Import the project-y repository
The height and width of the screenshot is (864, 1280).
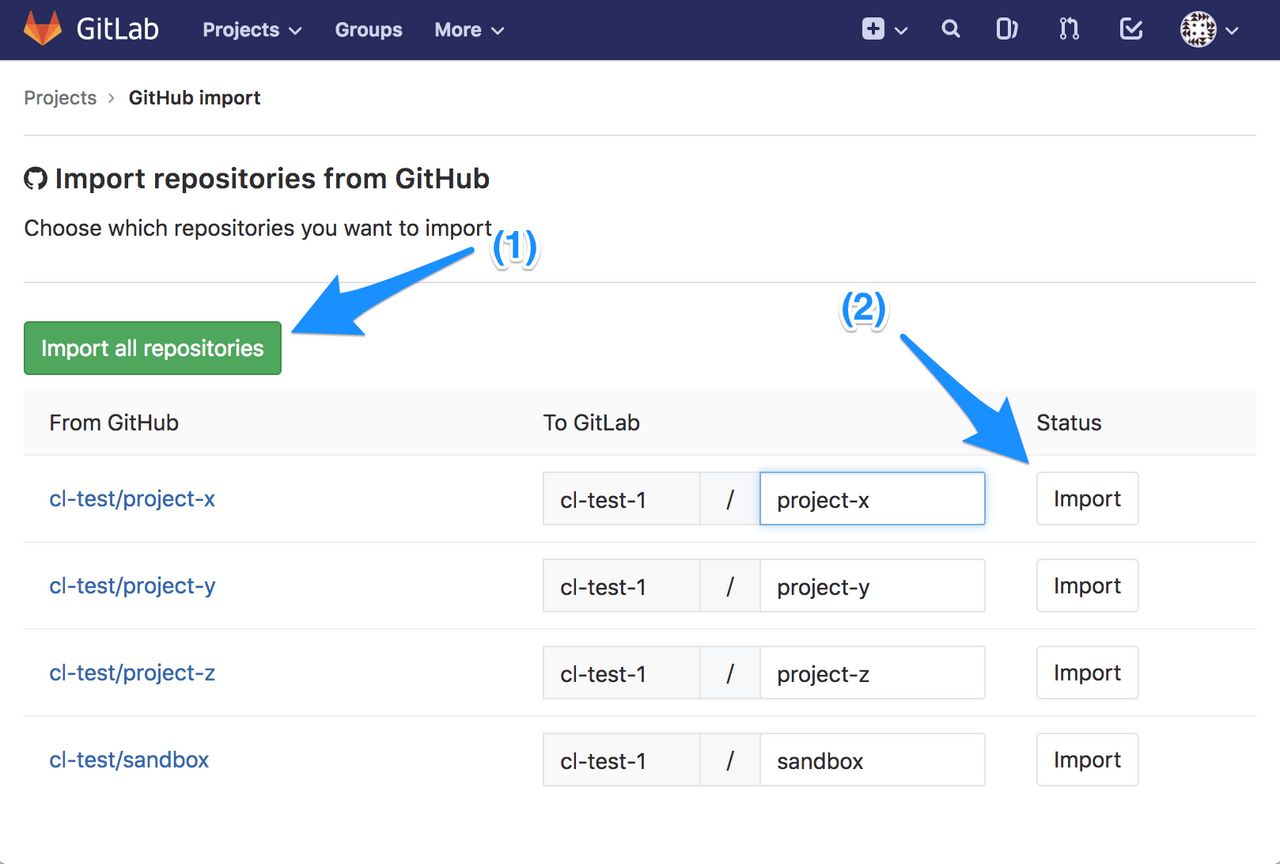[x=1087, y=586]
